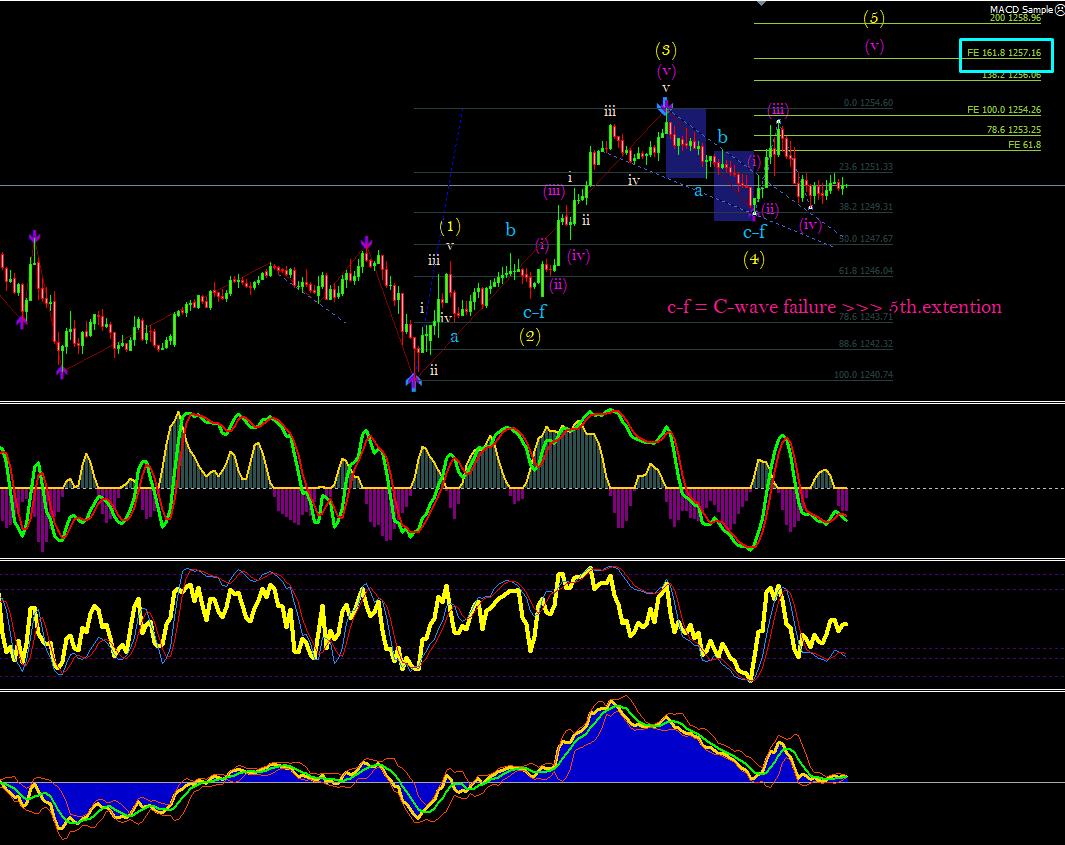Screen dimensions: 1065x845
Task: Select the FE 61.8 level label
Action: 1024,145
